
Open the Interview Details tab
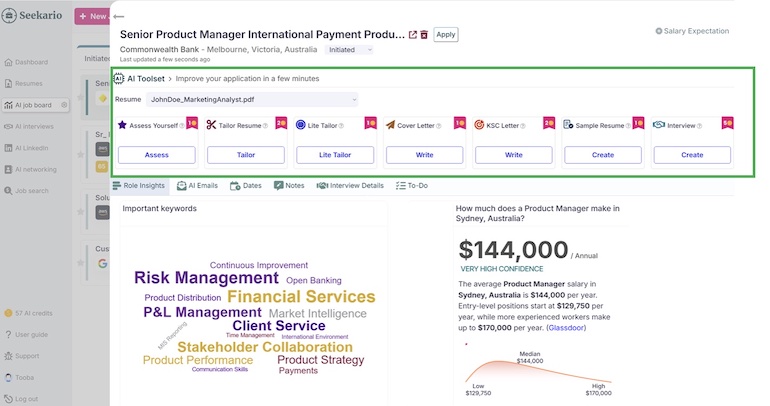(350, 185)
